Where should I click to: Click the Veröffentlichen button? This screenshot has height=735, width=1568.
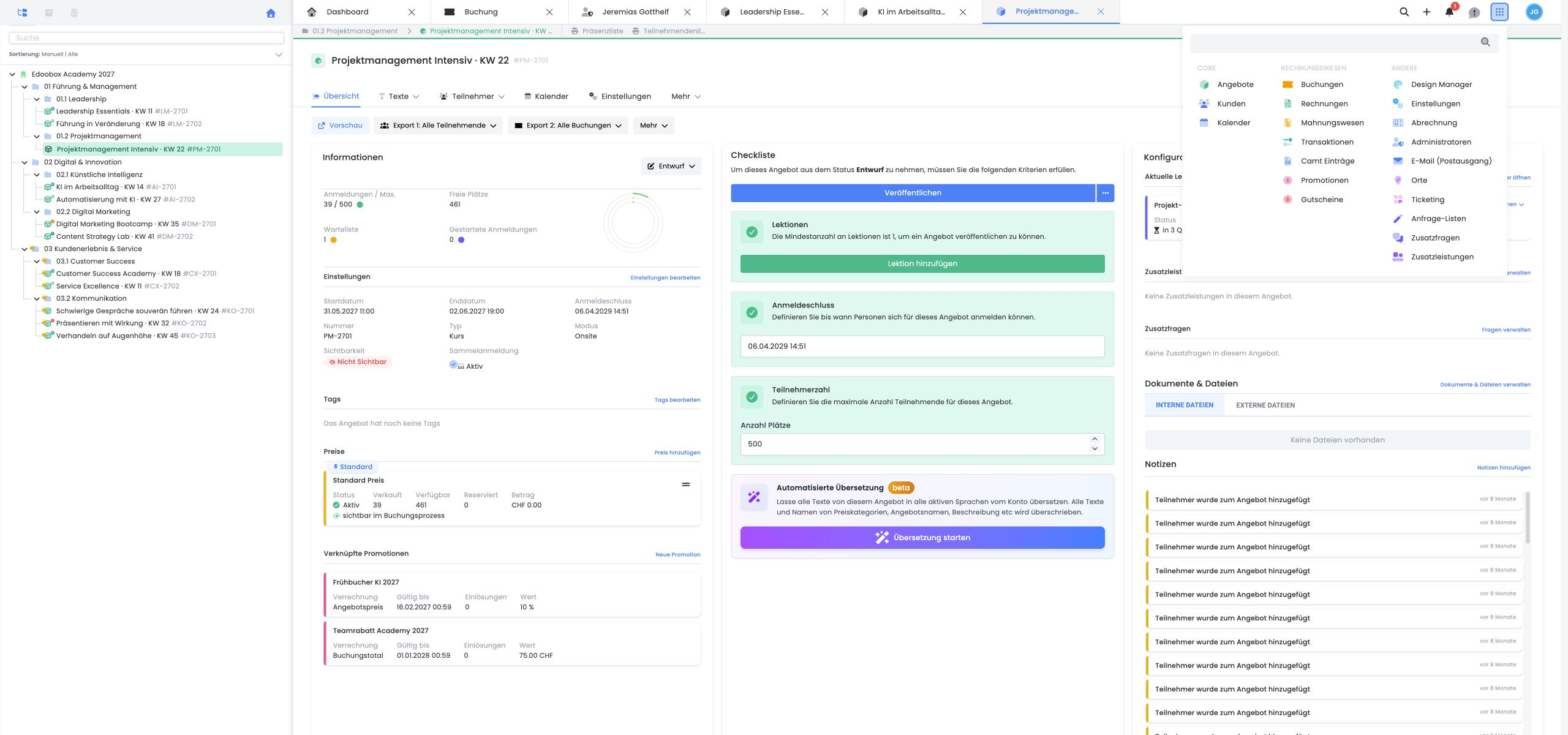point(913,193)
